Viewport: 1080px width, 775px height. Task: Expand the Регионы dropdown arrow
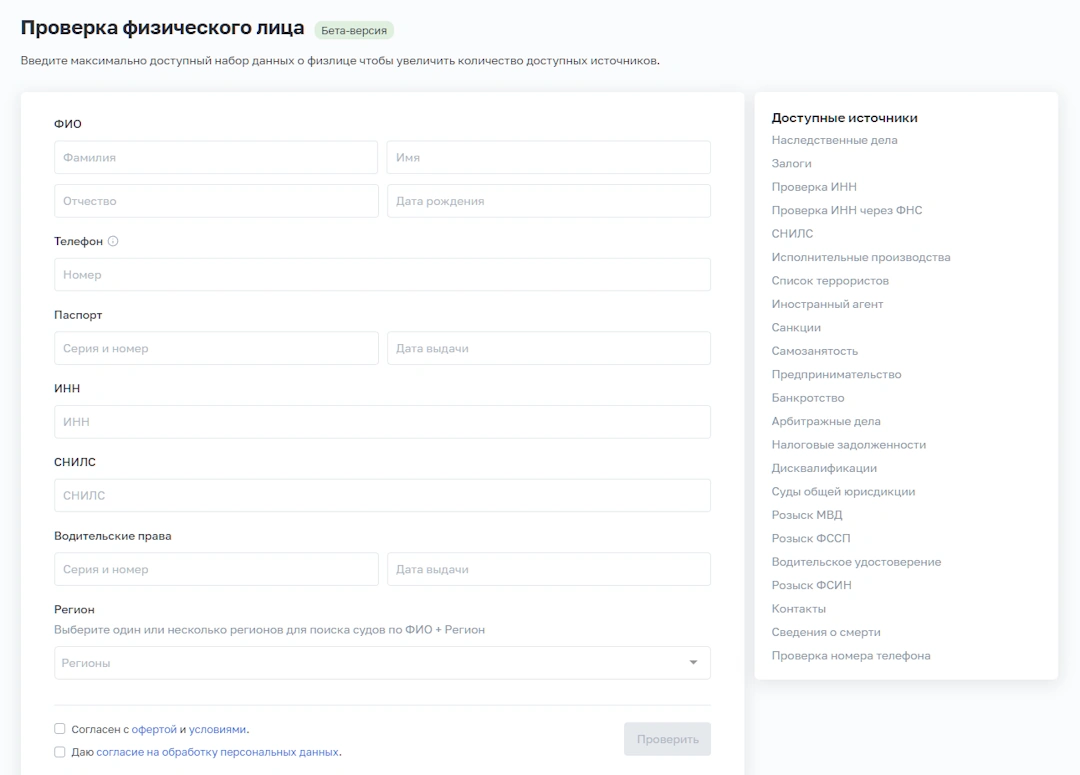pyautogui.click(x=693, y=663)
